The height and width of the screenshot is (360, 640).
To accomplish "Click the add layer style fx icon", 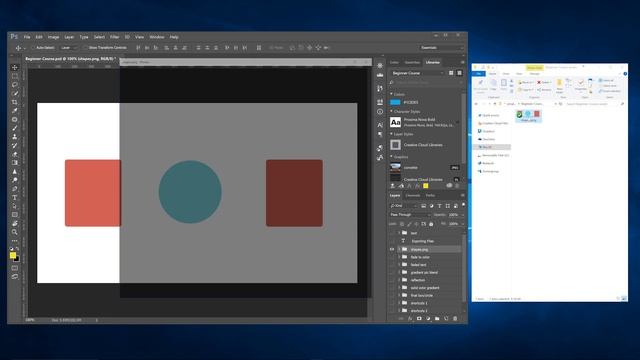I will point(410,319).
